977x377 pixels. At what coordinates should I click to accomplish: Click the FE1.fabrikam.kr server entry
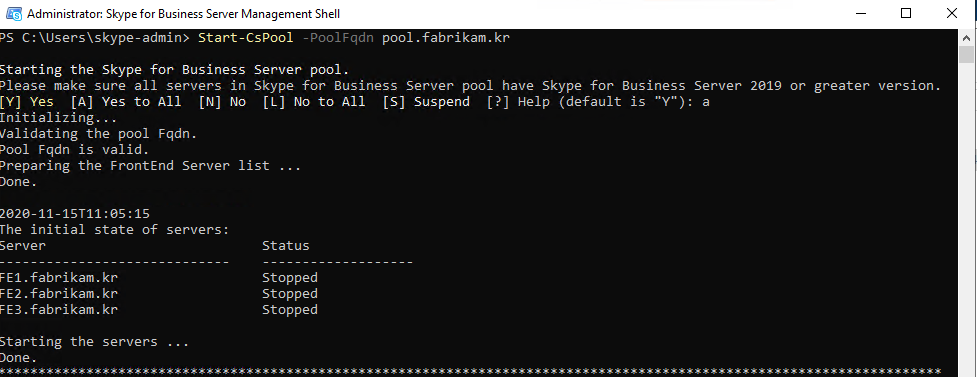point(59,277)
